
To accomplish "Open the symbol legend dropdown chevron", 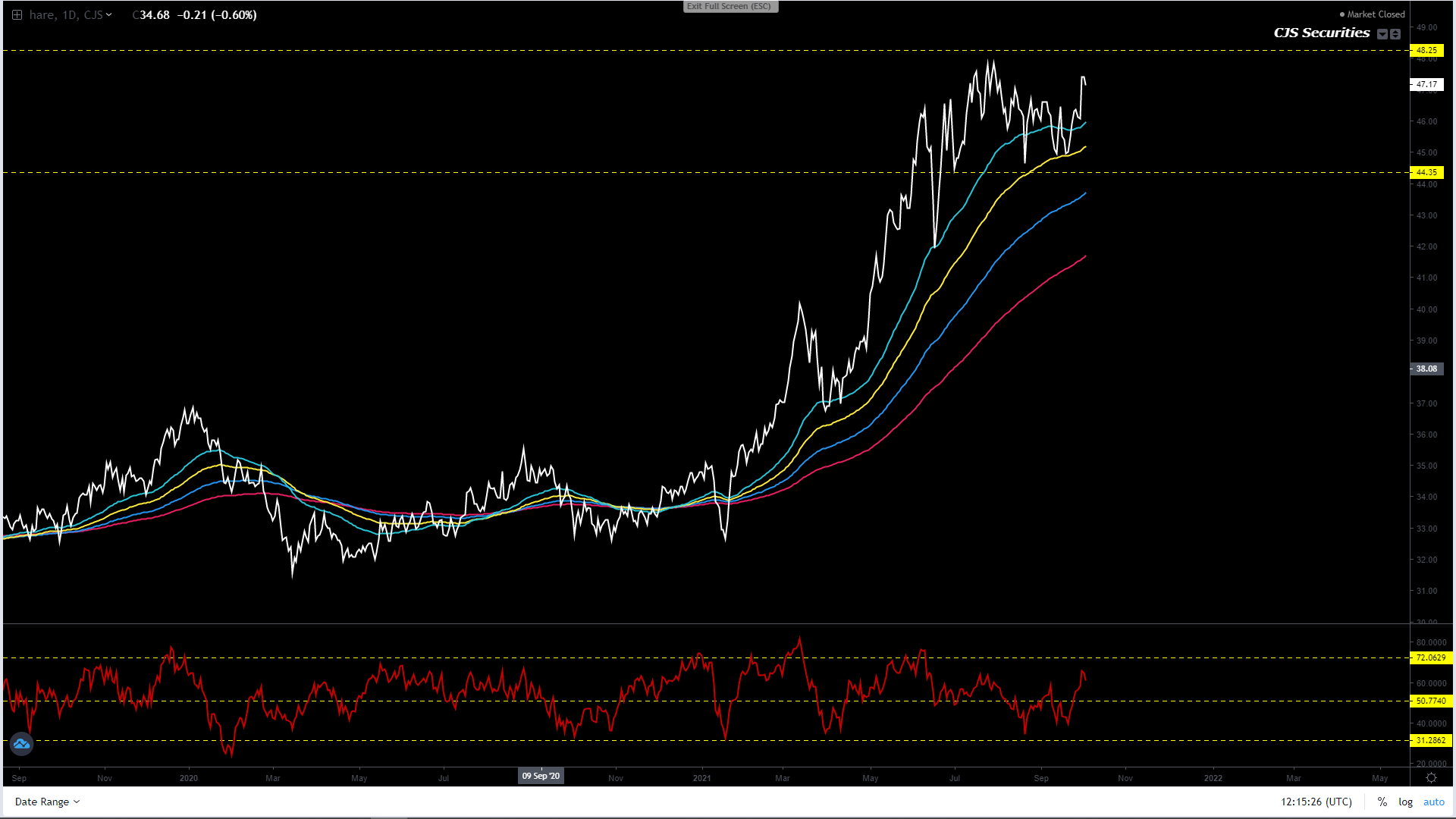I will (109, 15).
